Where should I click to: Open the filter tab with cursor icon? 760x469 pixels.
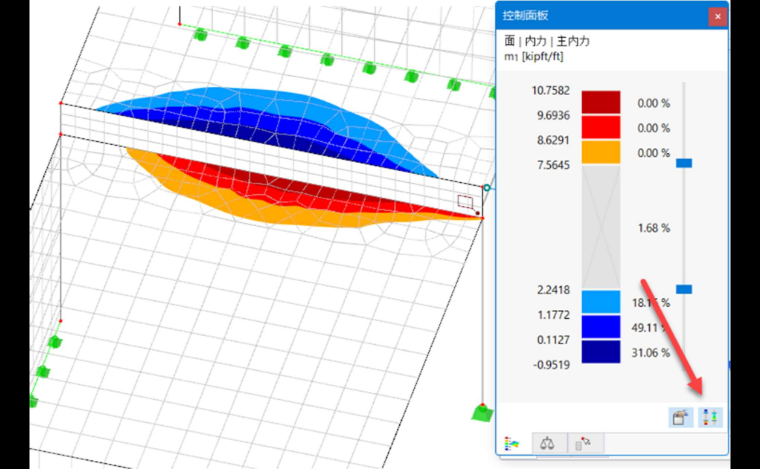point(583,443)
